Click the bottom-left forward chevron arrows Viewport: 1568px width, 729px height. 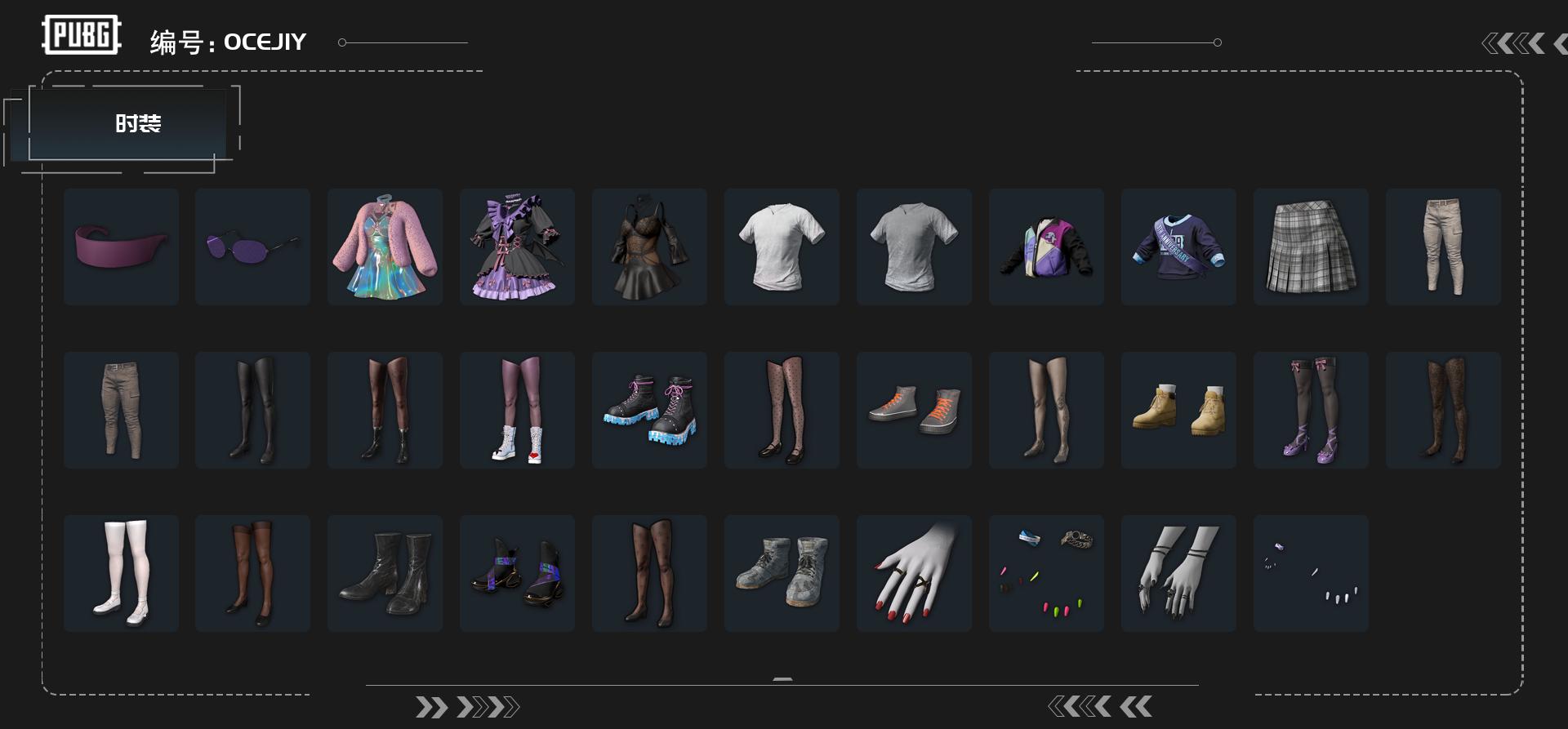click(467, 707)
